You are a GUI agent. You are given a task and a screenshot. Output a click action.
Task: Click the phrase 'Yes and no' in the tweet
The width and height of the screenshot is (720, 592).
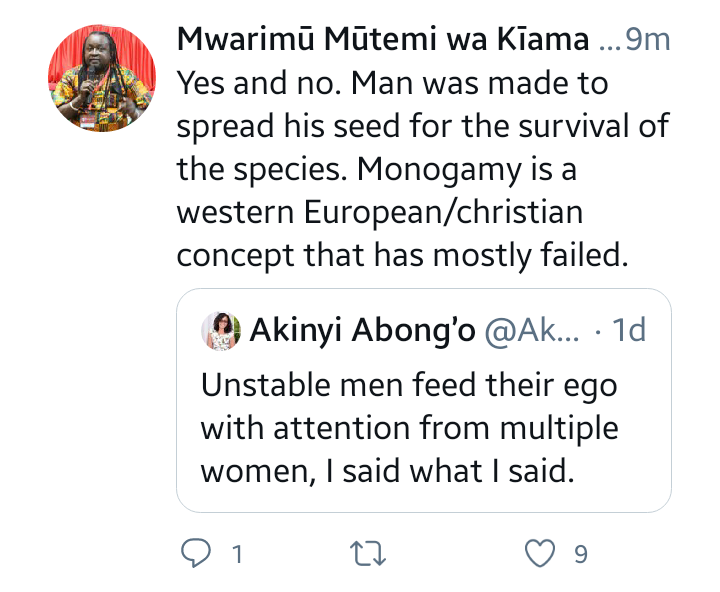pos(259,83)
